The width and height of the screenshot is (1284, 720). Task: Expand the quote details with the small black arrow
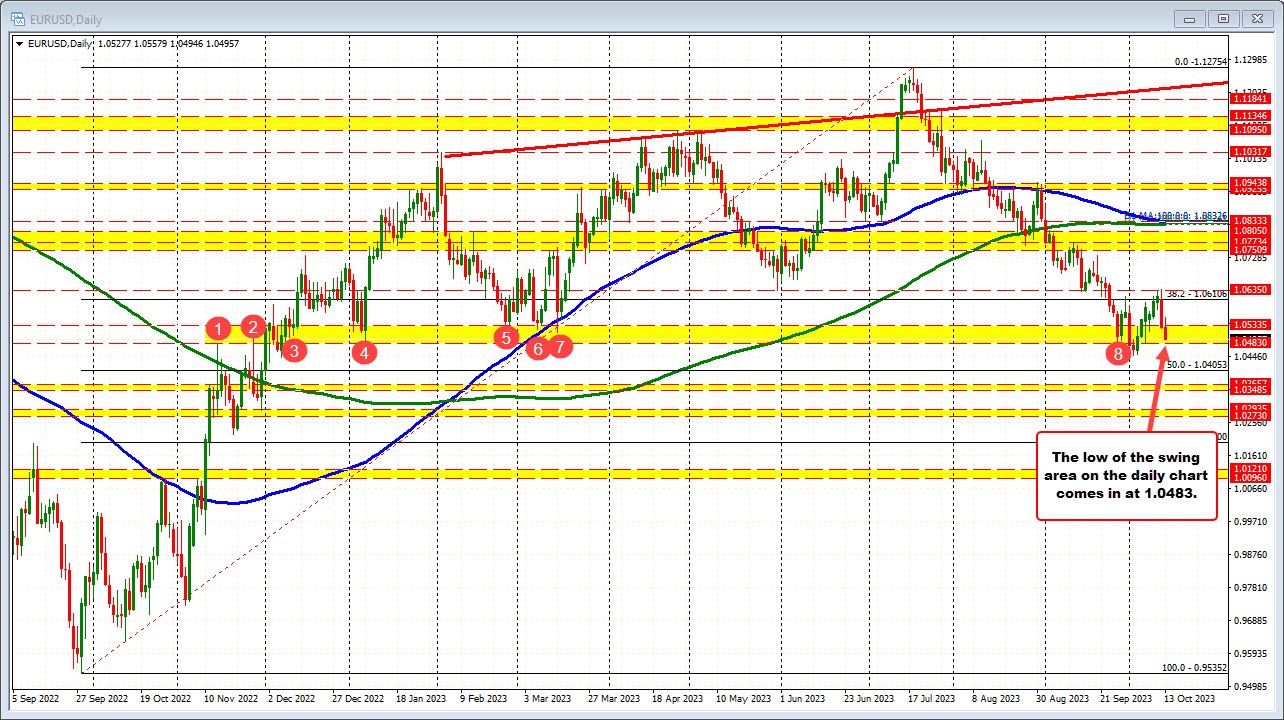[x=19, y=43]
